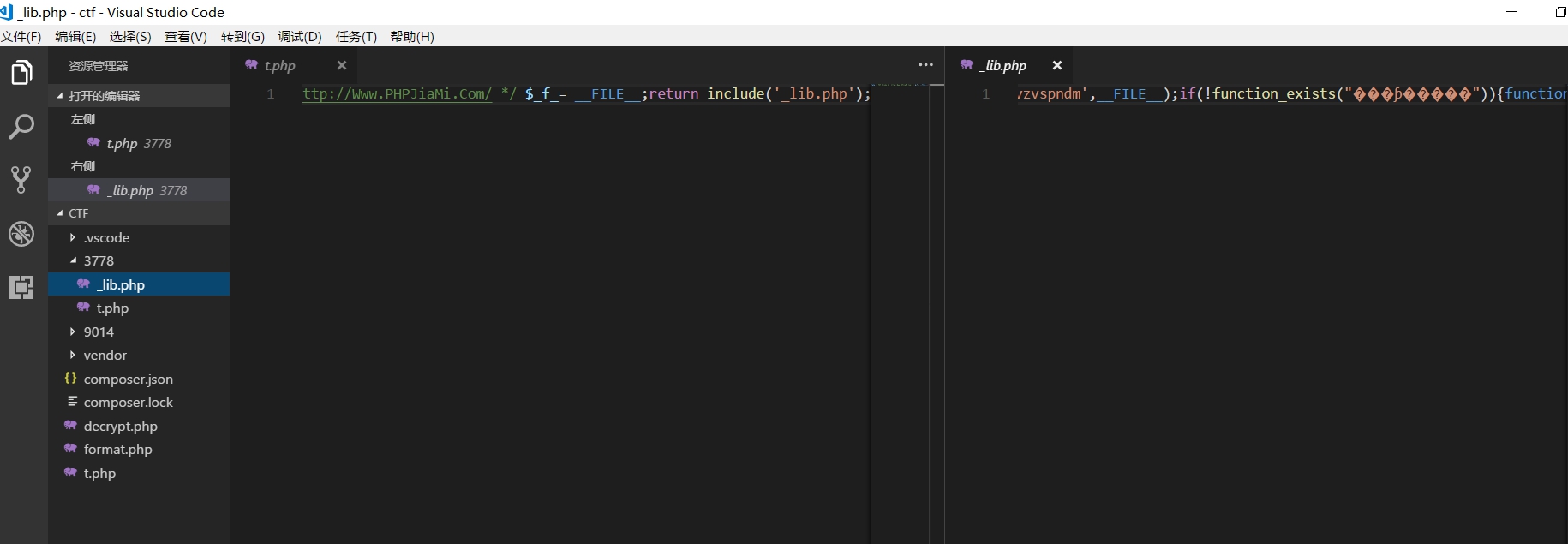Image resolution: width=1568 pixels, height=544 pixels.
Task: Click the VS Code logo in title bar
Action: pyautogui.click(x=7, y=12)
